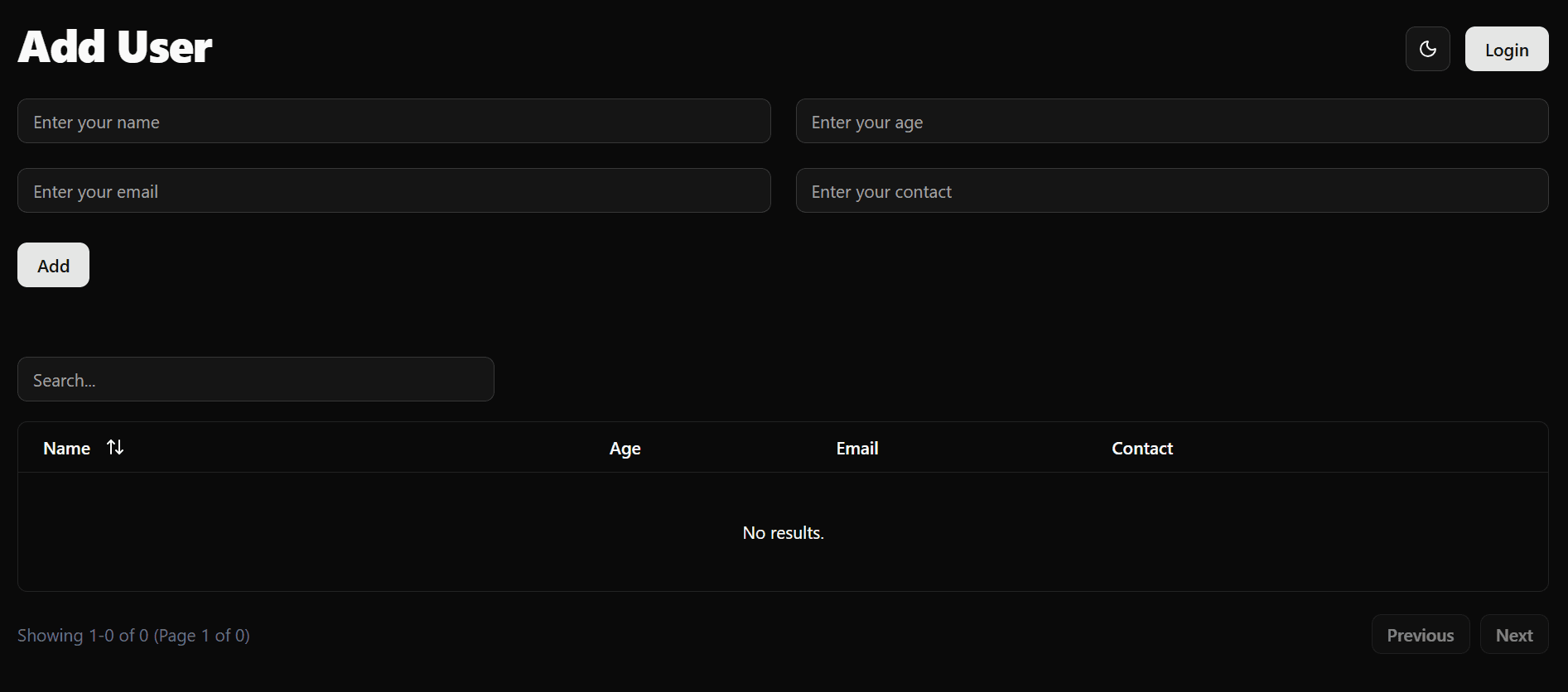This screenshot has width=1568, height=692.
Task: Select the 'Enter your email' input
Action: (x=393, y=191)
